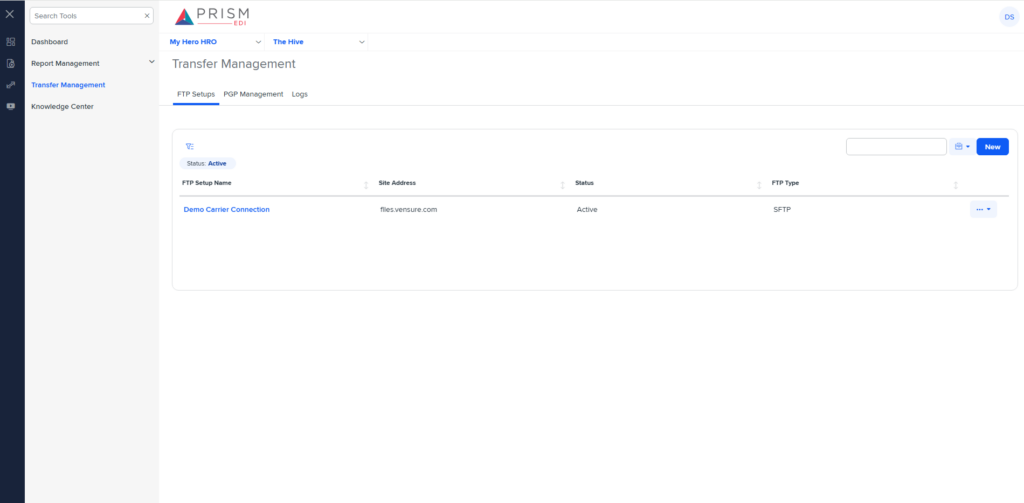Sort by Site Address column arrows
The width and height of the screenshot is (1024, 503).
tap(562, 186)
